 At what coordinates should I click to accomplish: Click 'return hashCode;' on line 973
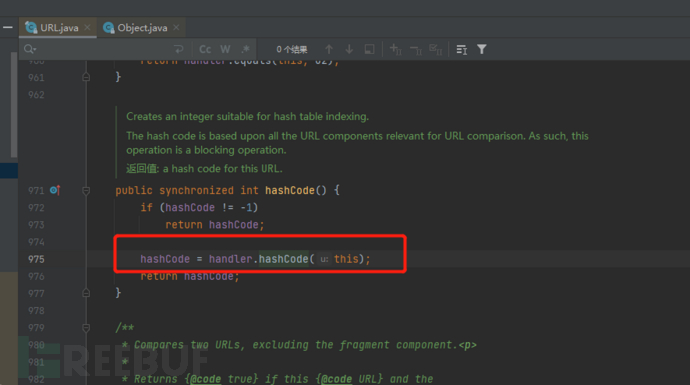(215, 225)
